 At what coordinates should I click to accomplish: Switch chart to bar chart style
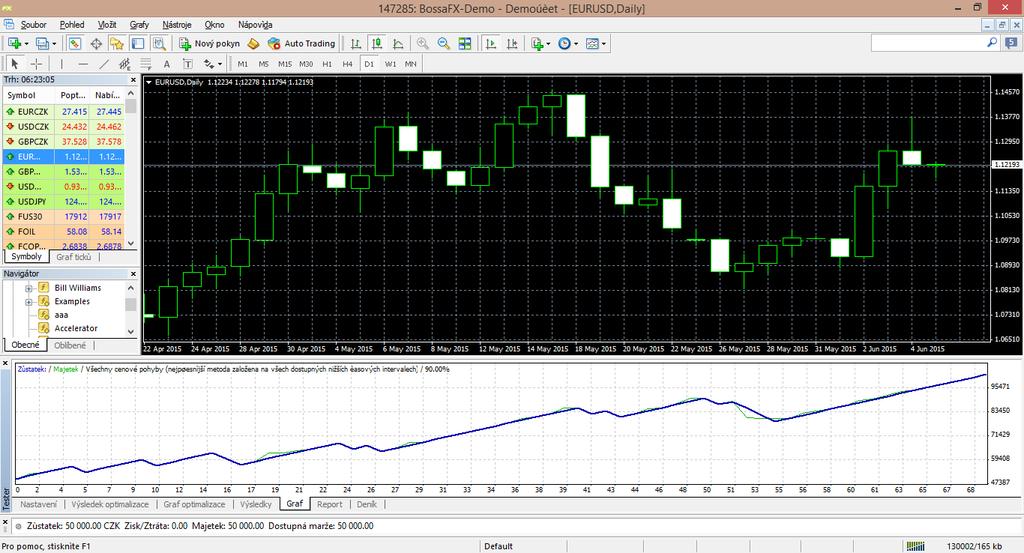356,43
